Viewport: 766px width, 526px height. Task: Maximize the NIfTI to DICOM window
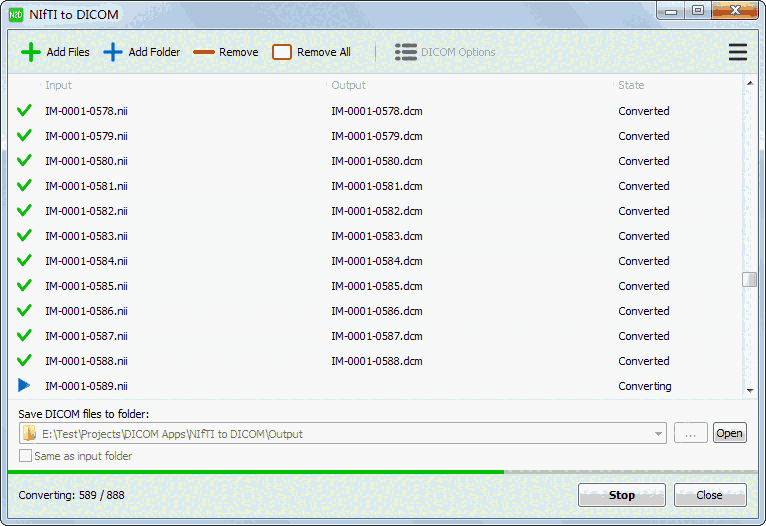pyautogui.click(x=698, y=11)
